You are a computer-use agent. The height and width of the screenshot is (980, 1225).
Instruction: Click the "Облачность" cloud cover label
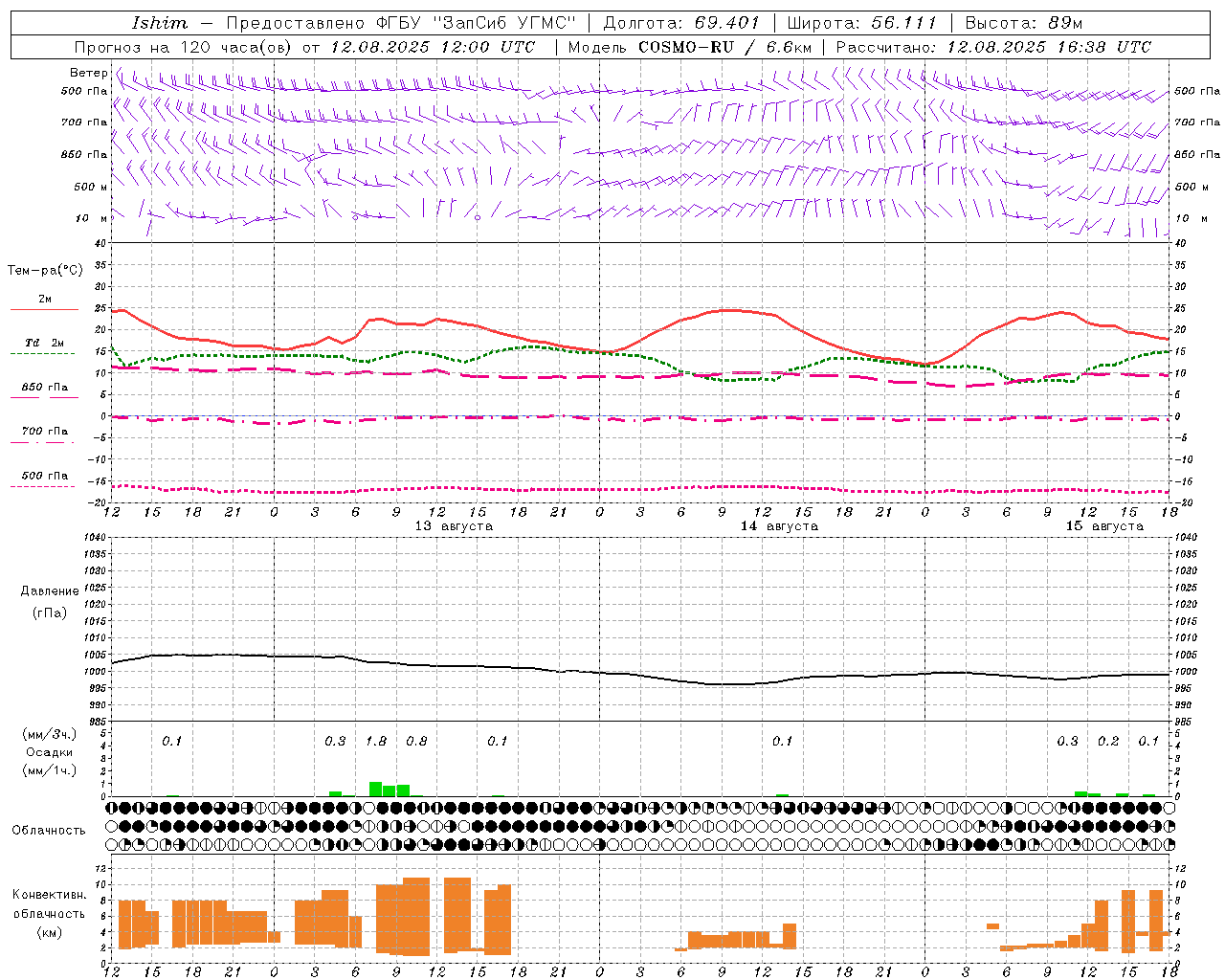point(49,830)
